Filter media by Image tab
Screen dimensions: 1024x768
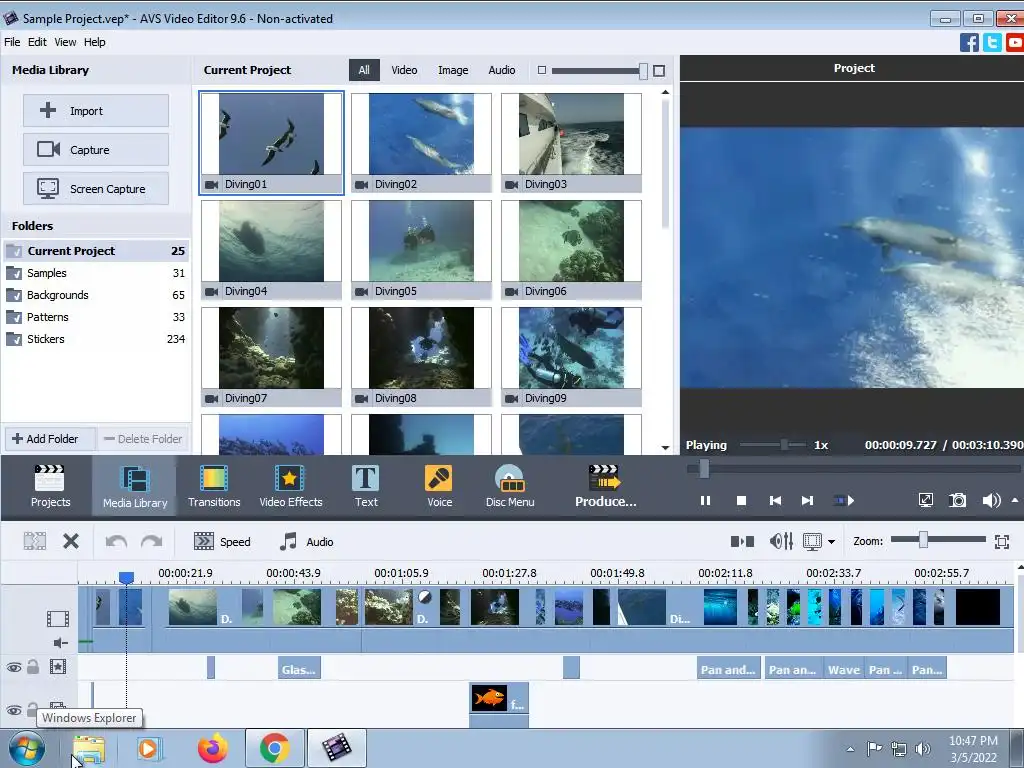click(453, 70)
